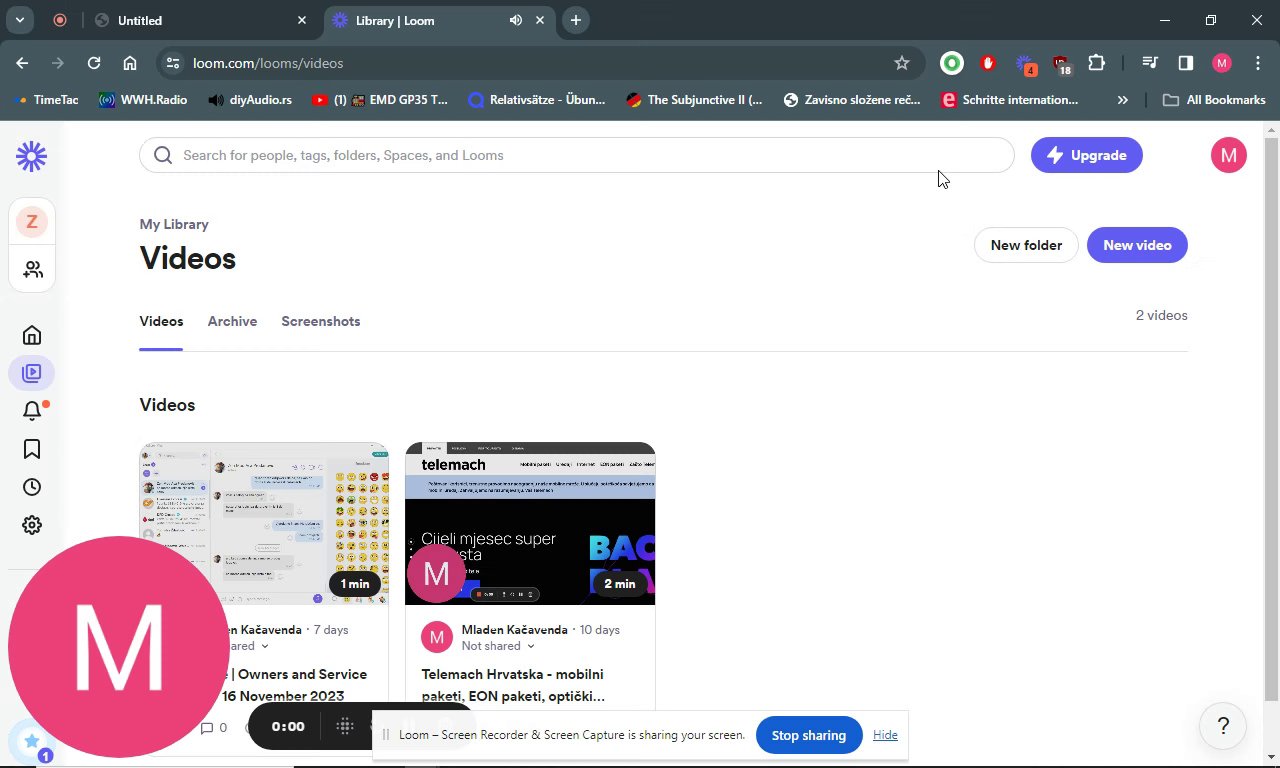Switch to the Untitled browser tab
The height and width of the screenshot is (768, 1280).
coord(200,20)
